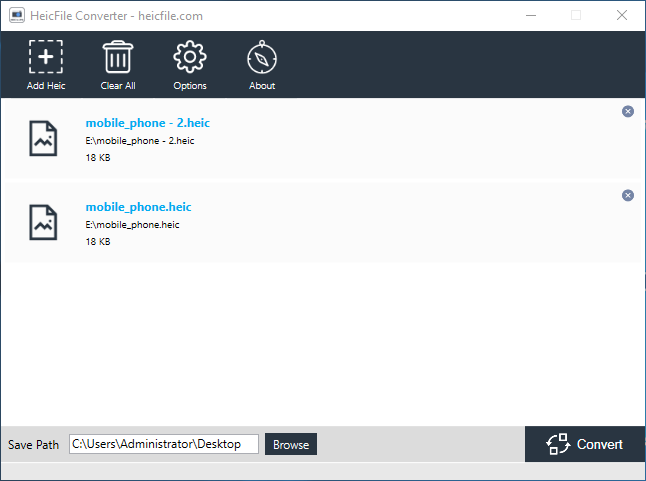Select the image file icon for mobile_phone.heic

pos(43,222)
